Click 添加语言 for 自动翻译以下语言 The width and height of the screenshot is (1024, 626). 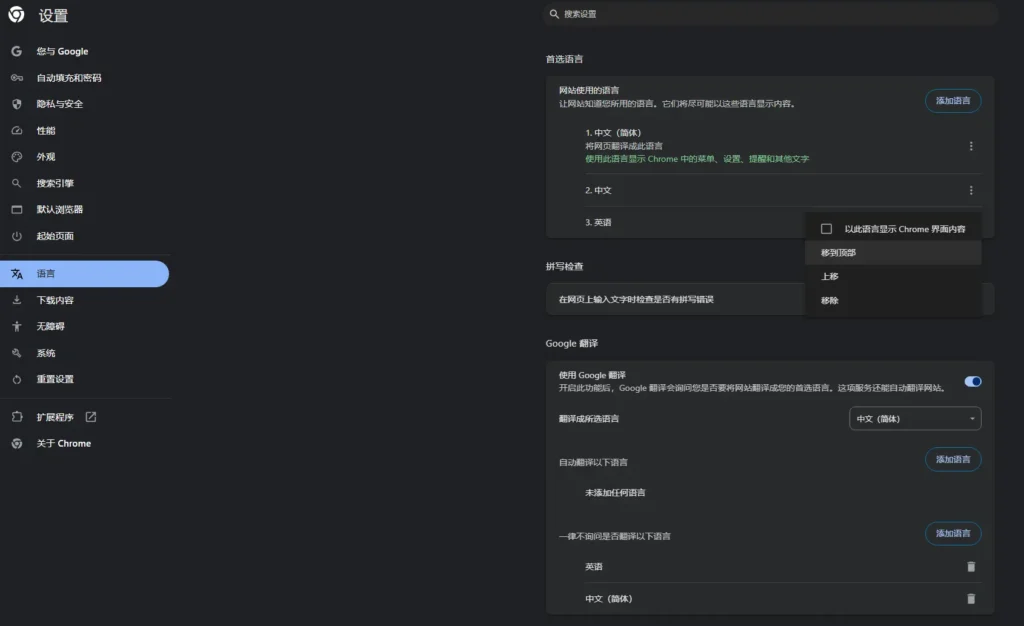(x=953, y=460)
